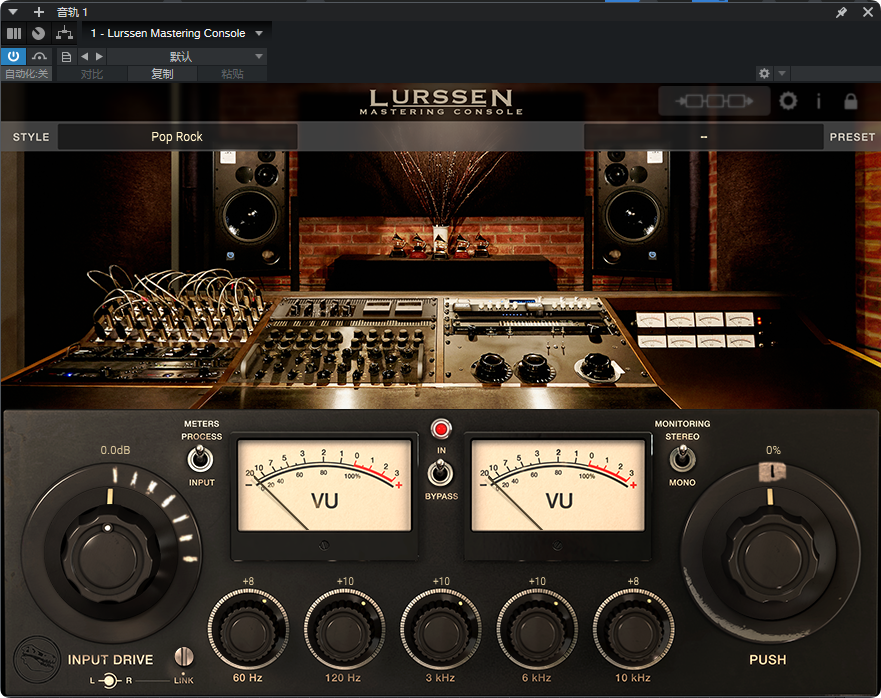Expand the top-left window menu triangle
881x698 pixels.
13,12
